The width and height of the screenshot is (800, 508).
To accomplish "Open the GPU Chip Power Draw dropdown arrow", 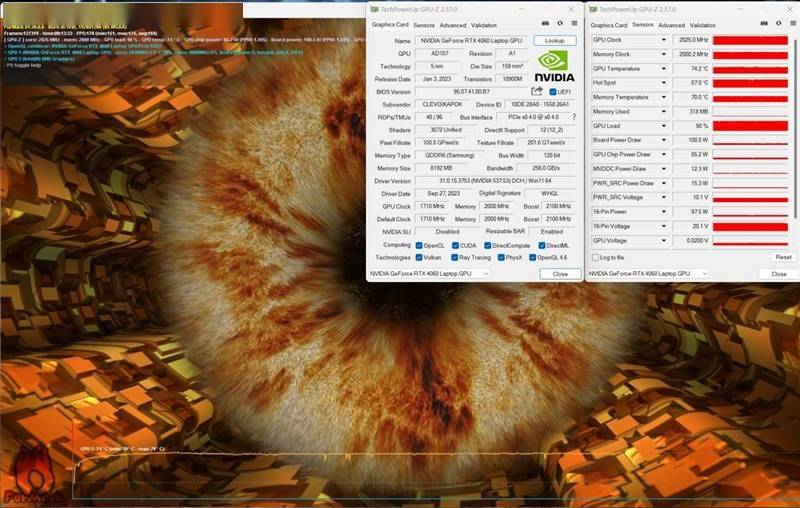I will 664,154.
